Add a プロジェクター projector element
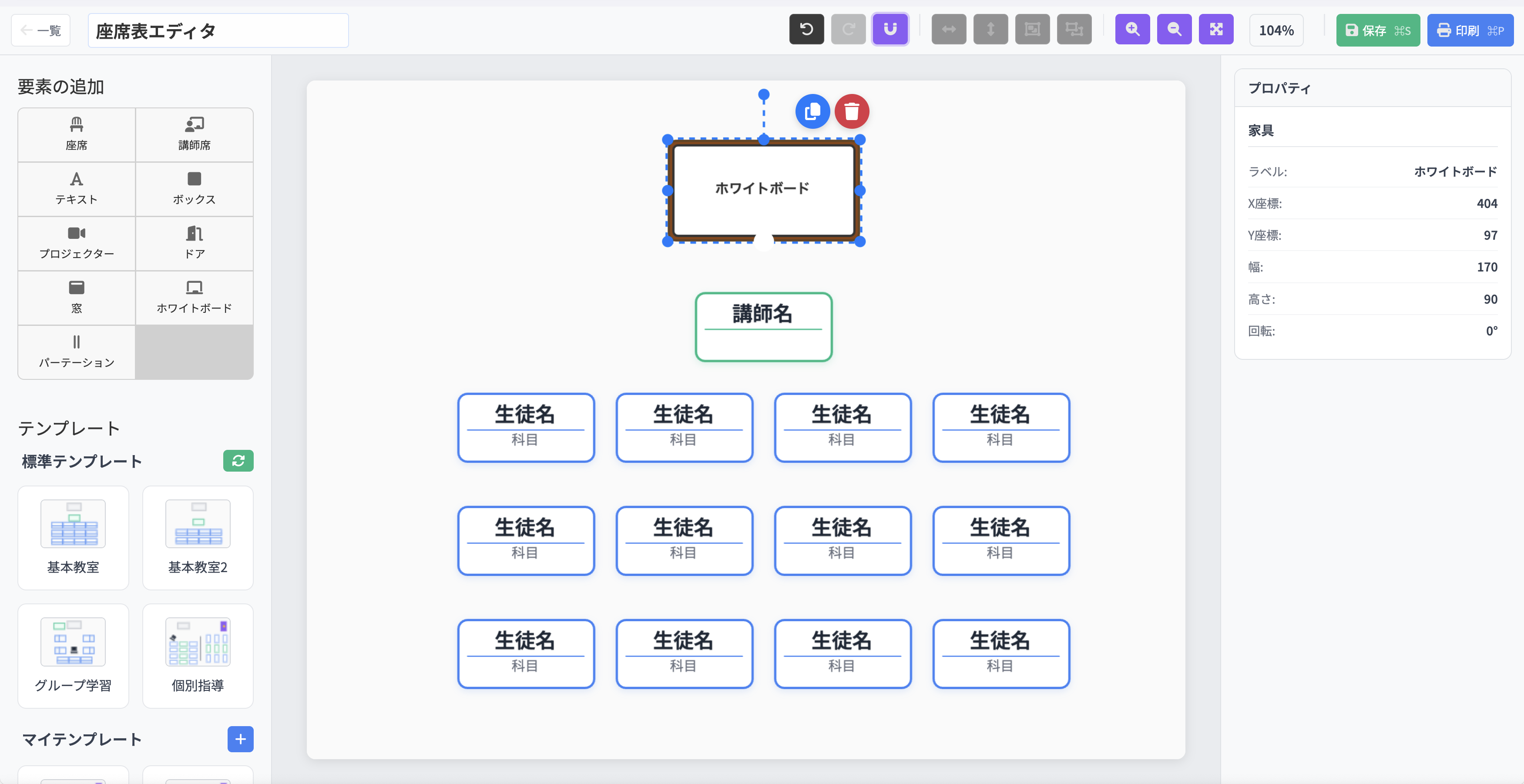The width and height of the screenshot is (1524, 784). tap(76, 244)
